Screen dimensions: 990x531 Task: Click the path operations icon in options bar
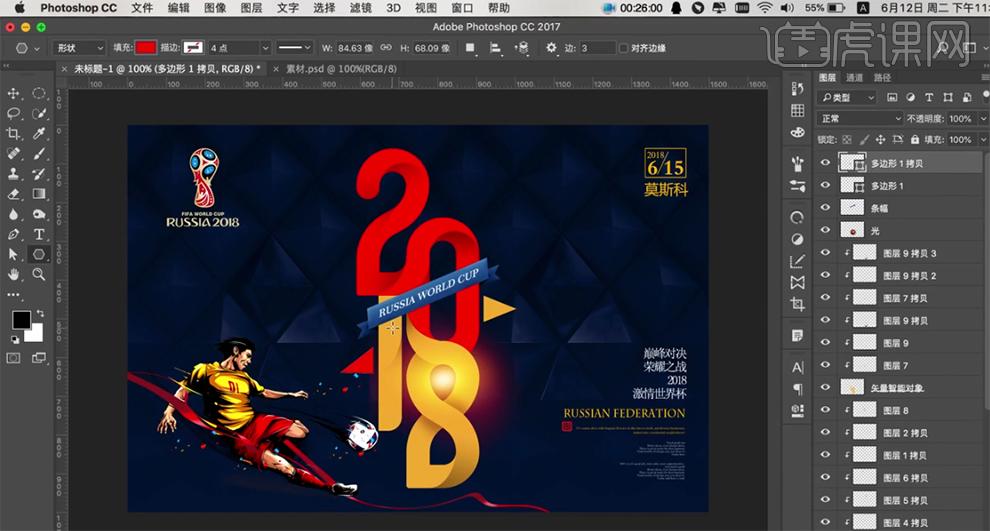point(470,48)
